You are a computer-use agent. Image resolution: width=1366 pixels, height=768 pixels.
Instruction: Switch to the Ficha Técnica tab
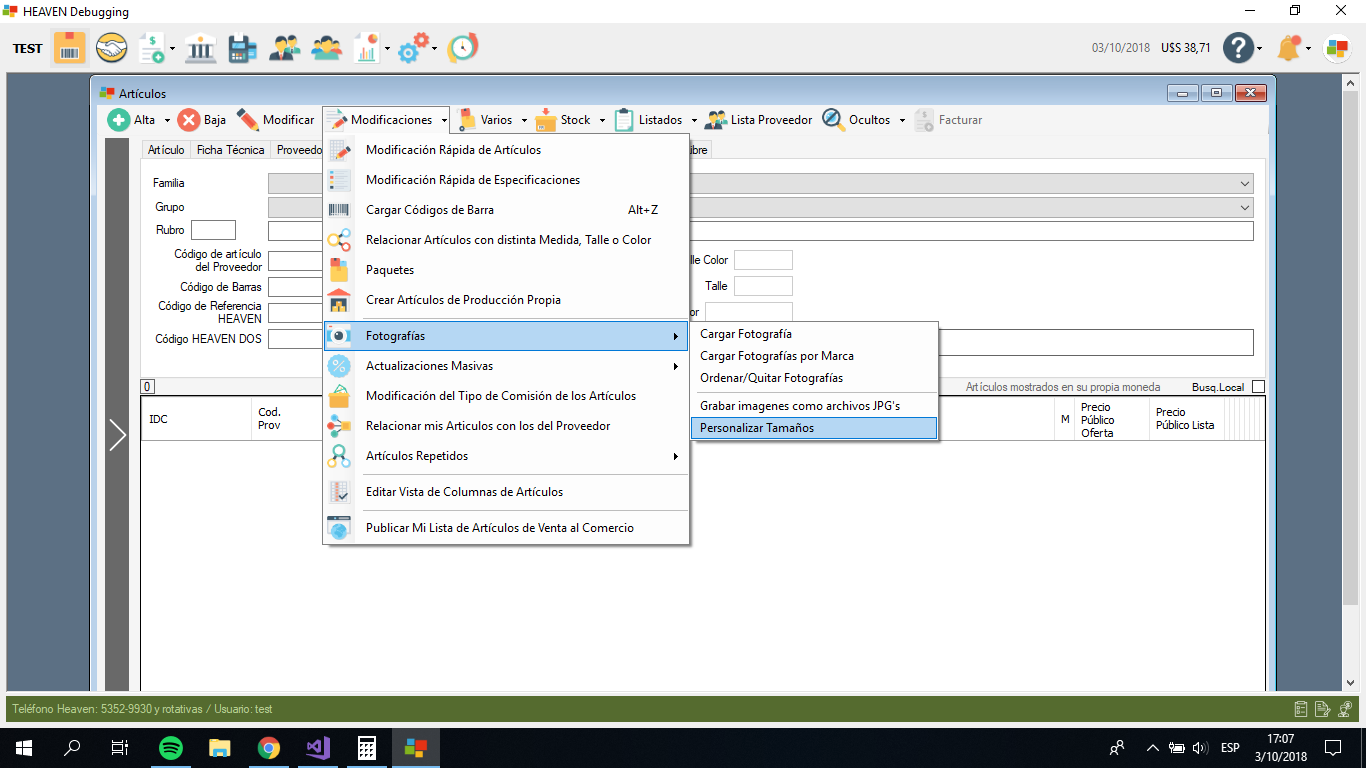230,150
